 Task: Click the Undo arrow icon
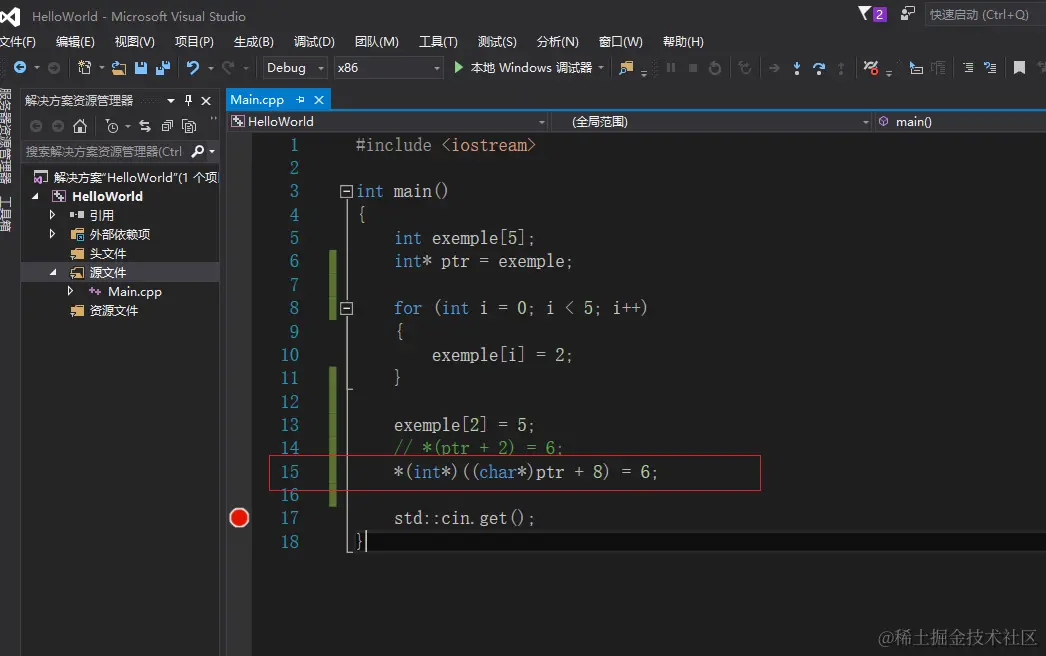pyautogui.click(x=193, y=67)
